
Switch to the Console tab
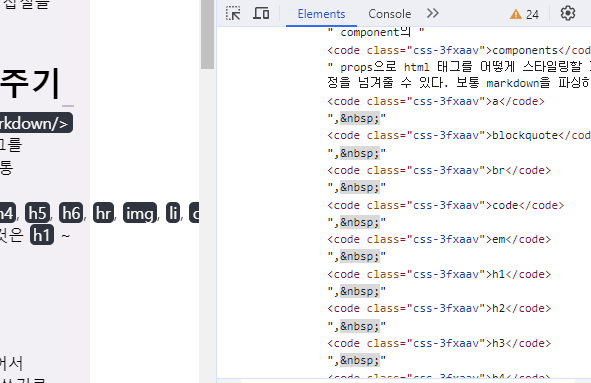click(x=389, y=14)
